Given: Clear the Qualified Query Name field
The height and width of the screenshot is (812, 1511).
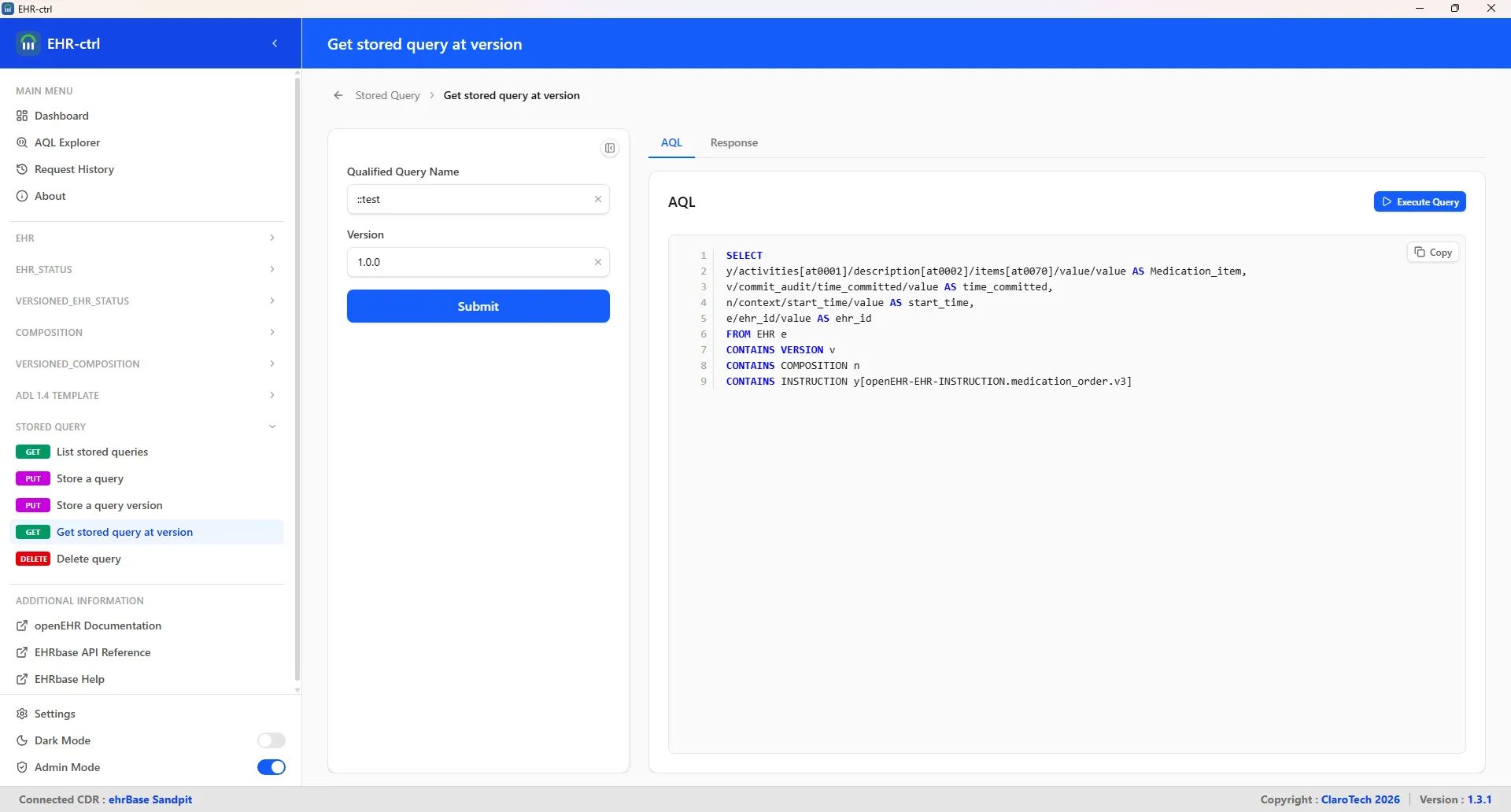Looking at the screenshot, I should [598, 199].
